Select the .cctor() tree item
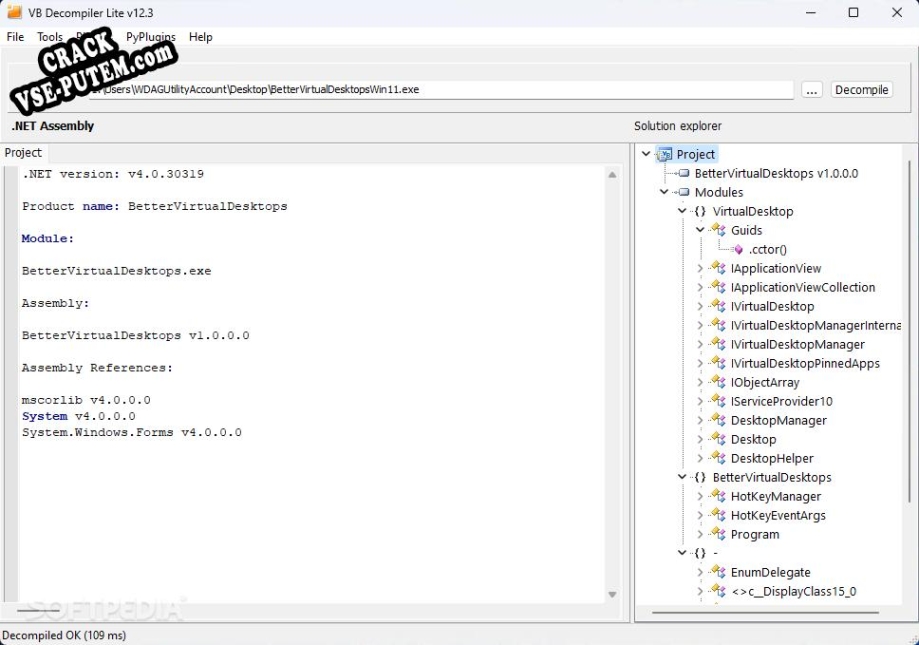 (x=768, y=250)
